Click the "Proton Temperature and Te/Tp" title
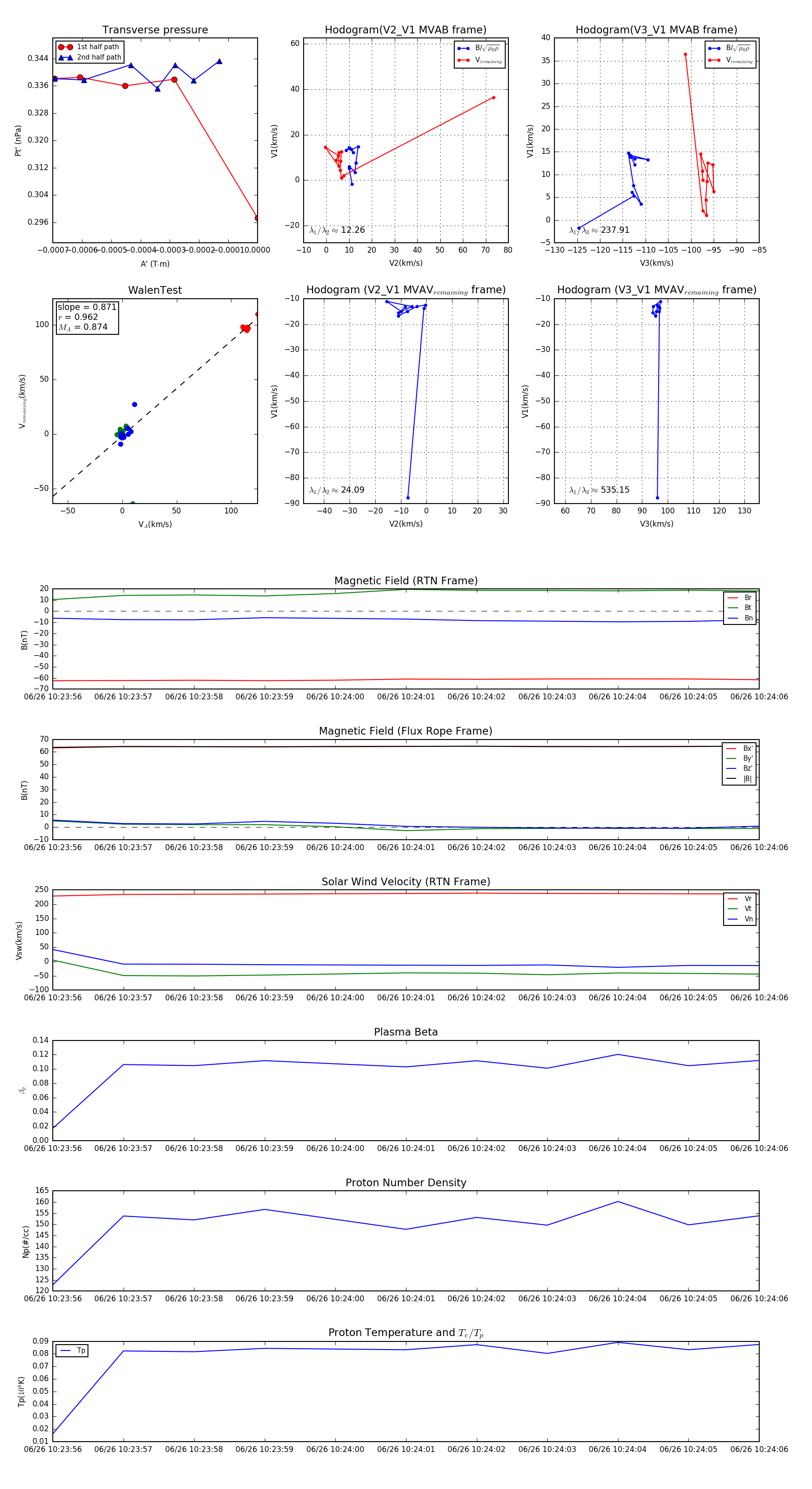 click(x=406, y=1333)
